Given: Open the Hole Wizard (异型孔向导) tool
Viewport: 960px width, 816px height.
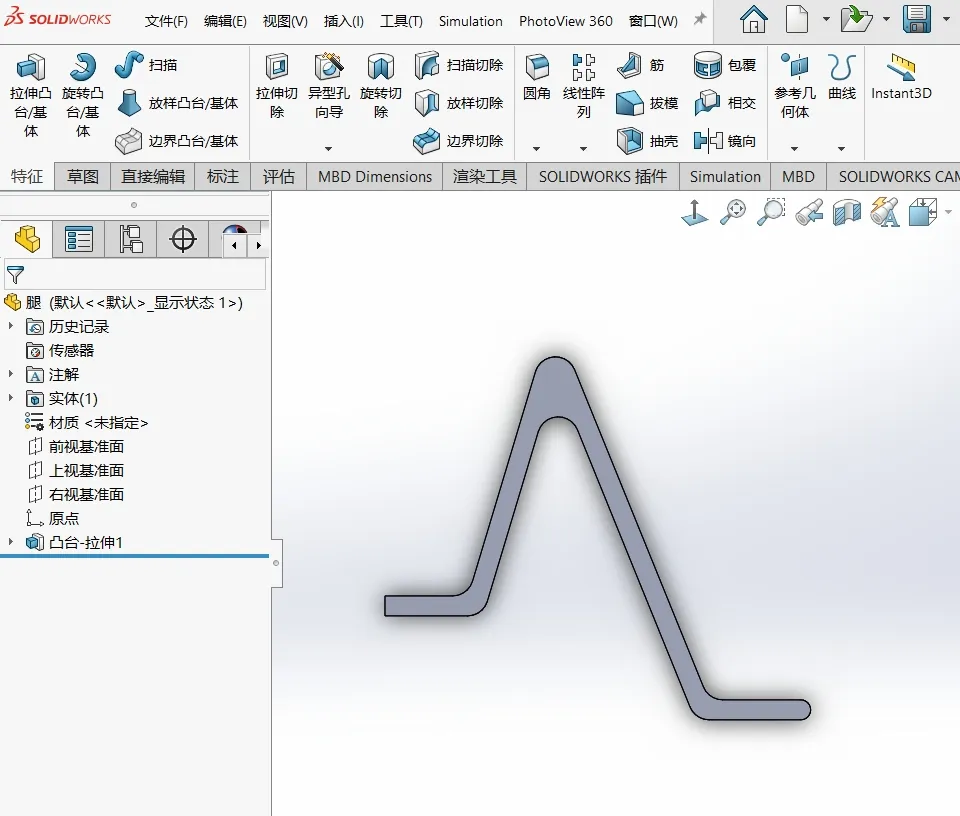Looking at the screenshot, I should point(329,86).
